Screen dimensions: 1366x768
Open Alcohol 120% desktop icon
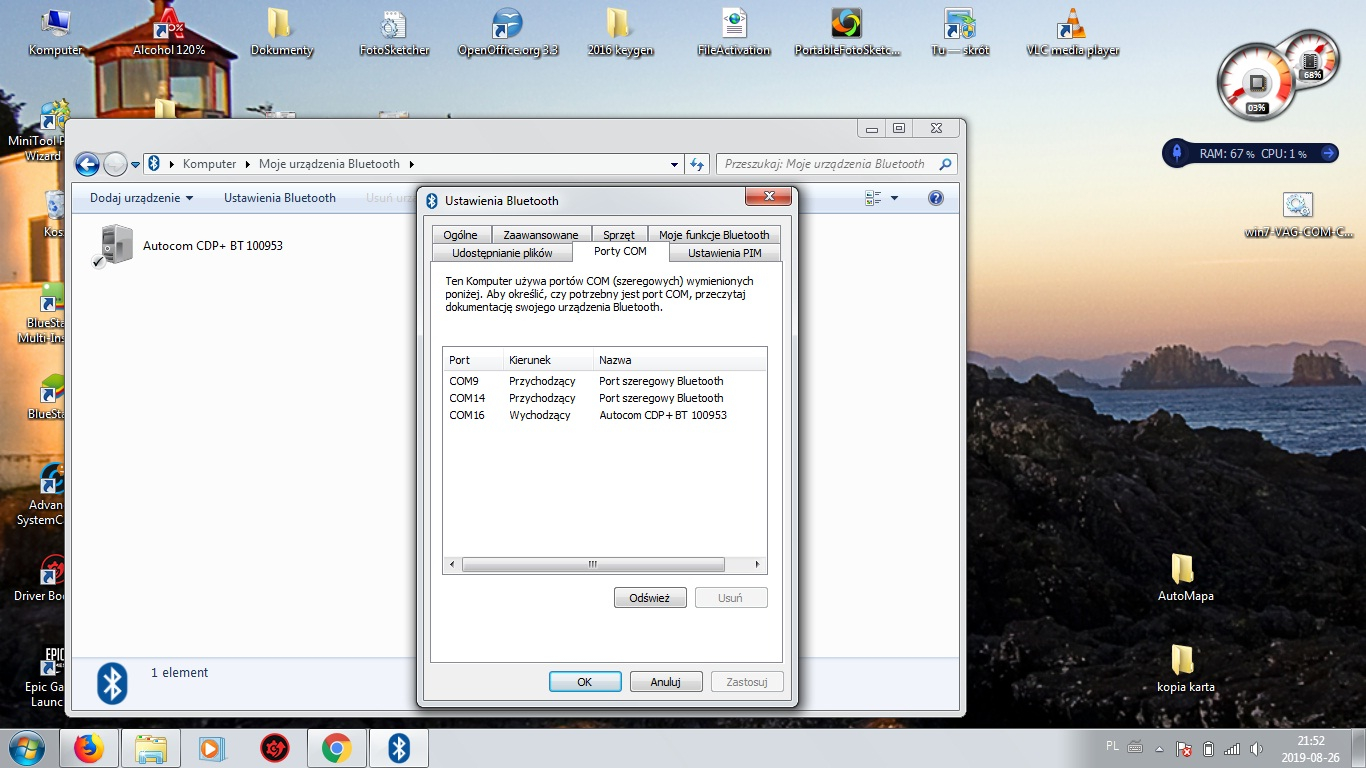[x=169, y=32]
